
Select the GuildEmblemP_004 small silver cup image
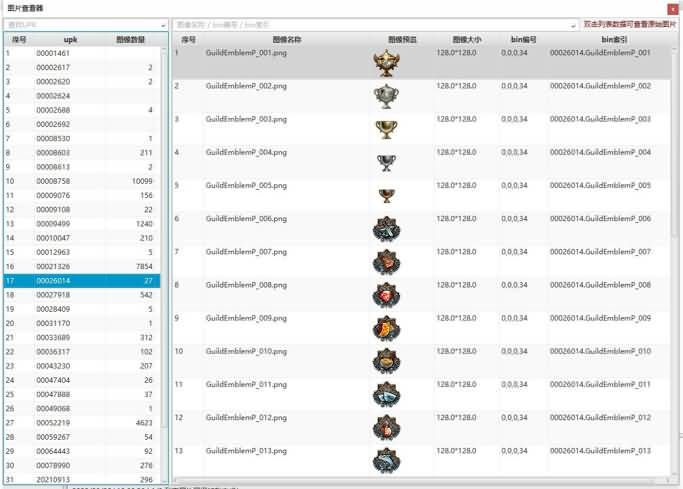pyautogui.click(x=386, y=162)
